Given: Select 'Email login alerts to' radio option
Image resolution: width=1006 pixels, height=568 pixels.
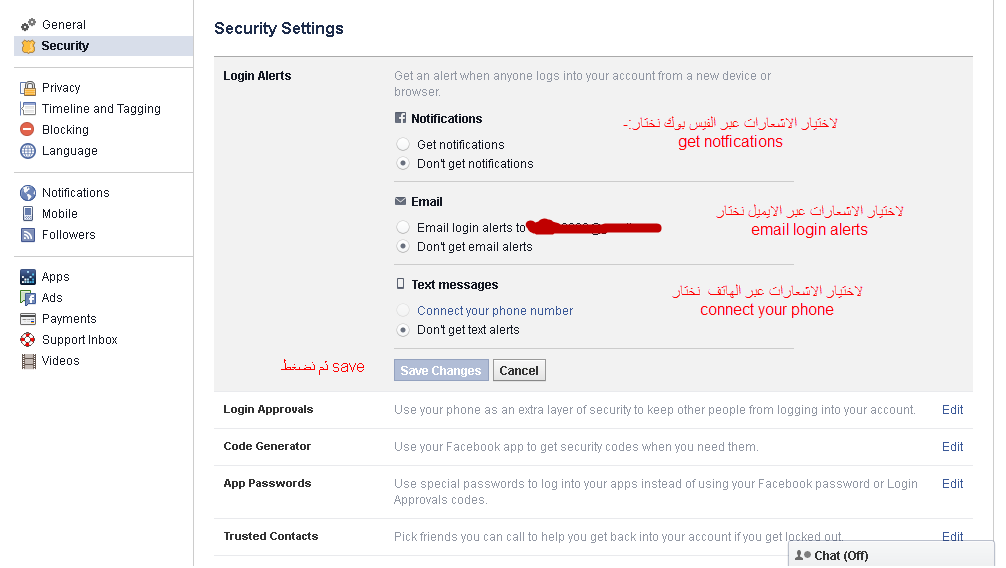Looking at the screenshot, I should [x=403, y=228].
